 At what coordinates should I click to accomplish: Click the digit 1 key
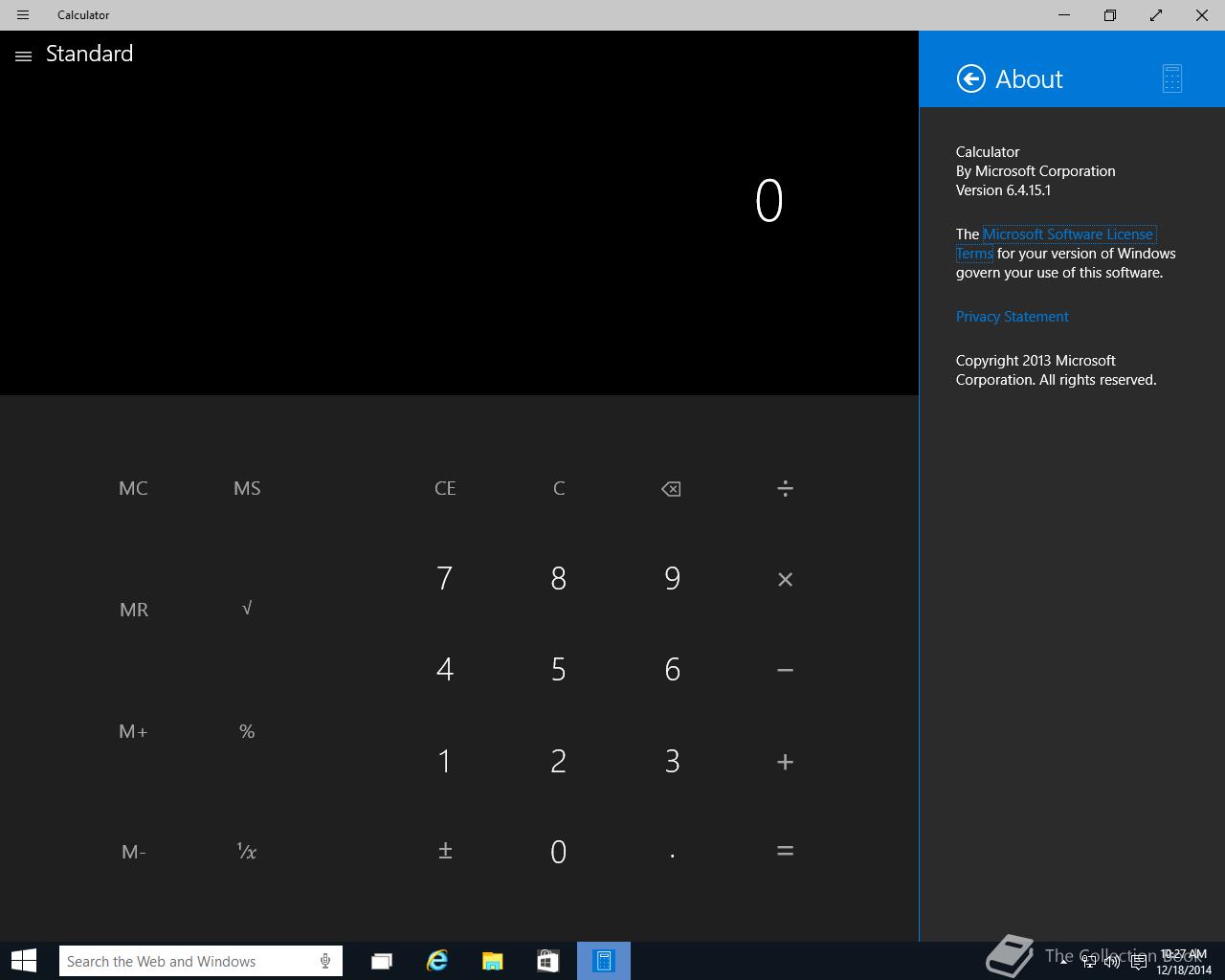tap(445, 762)
